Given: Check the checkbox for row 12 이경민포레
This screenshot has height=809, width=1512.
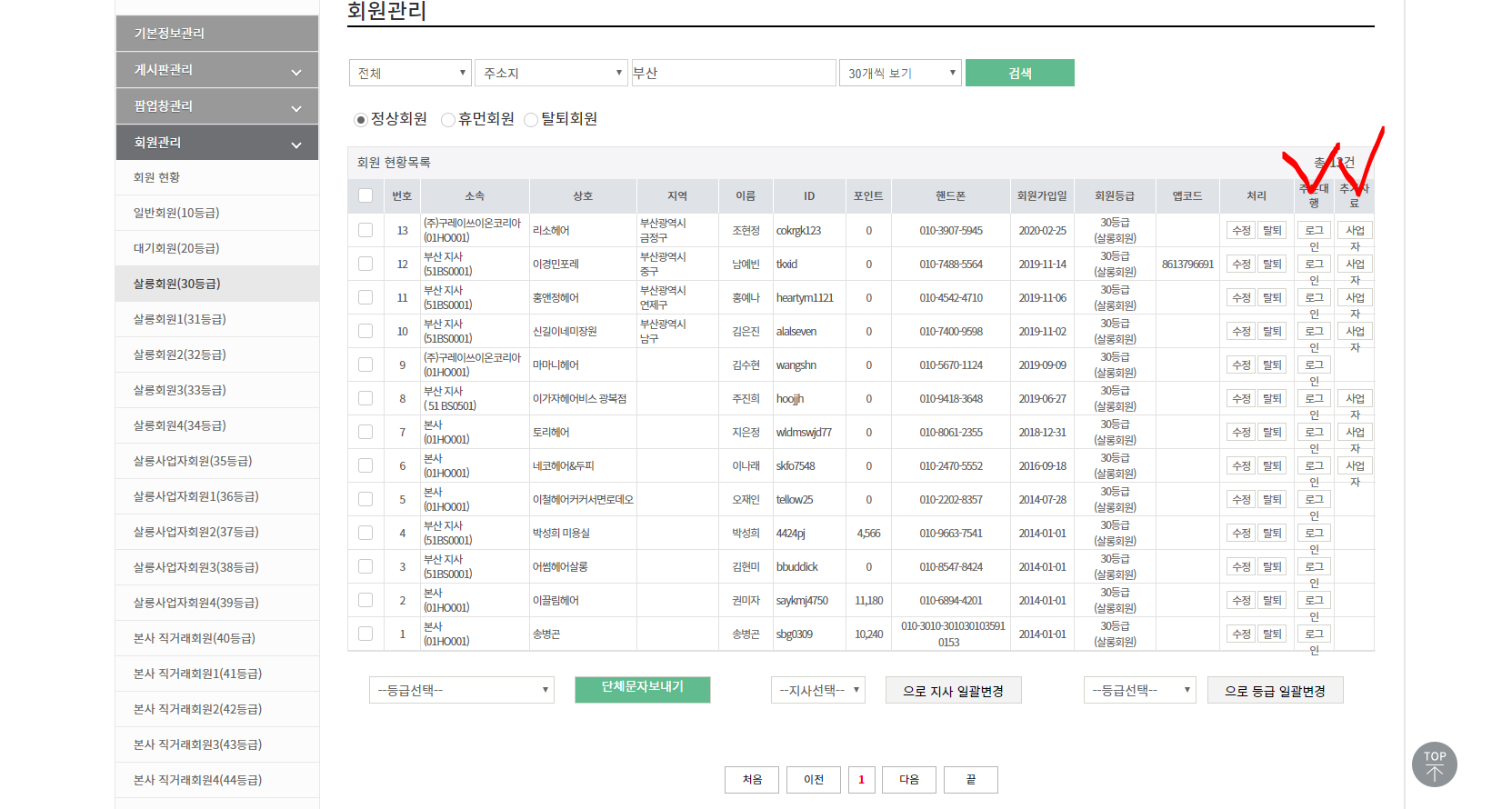Looking at the screenshot, I should [x=365, y=264].
